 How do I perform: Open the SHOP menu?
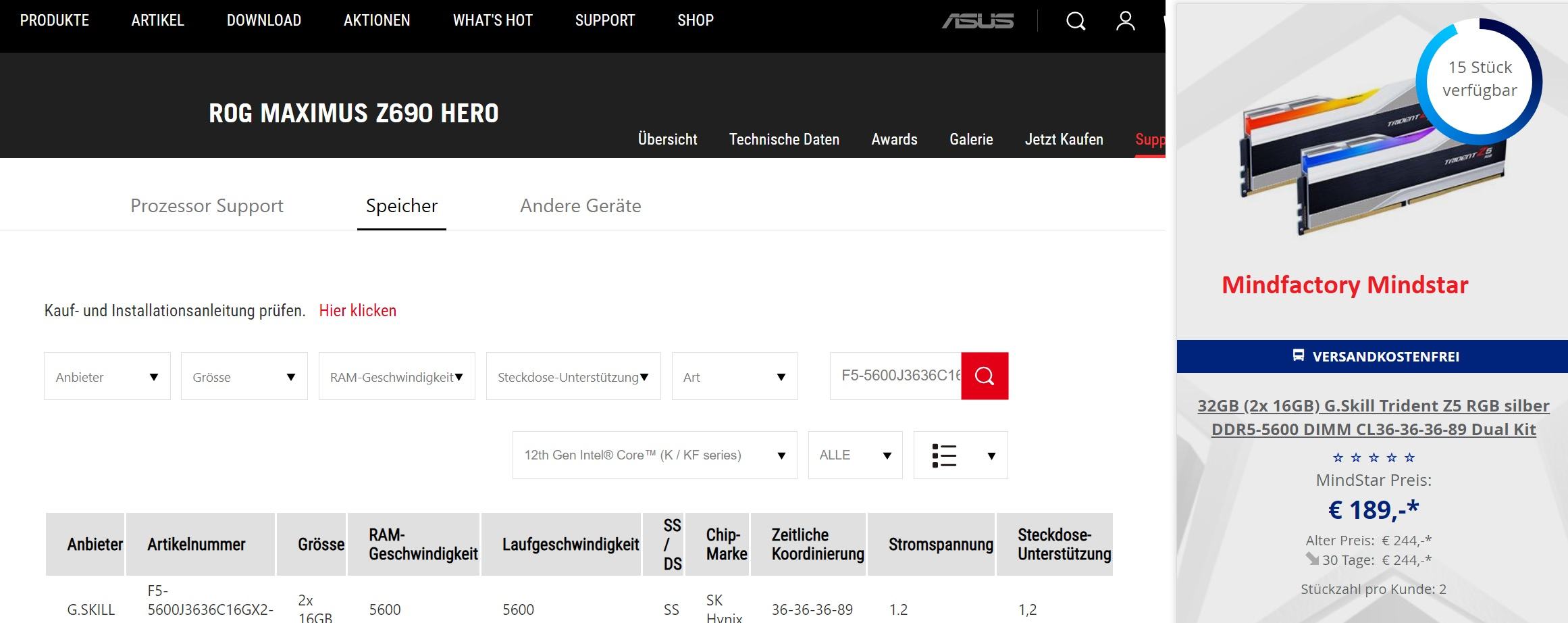coord(696,20)
